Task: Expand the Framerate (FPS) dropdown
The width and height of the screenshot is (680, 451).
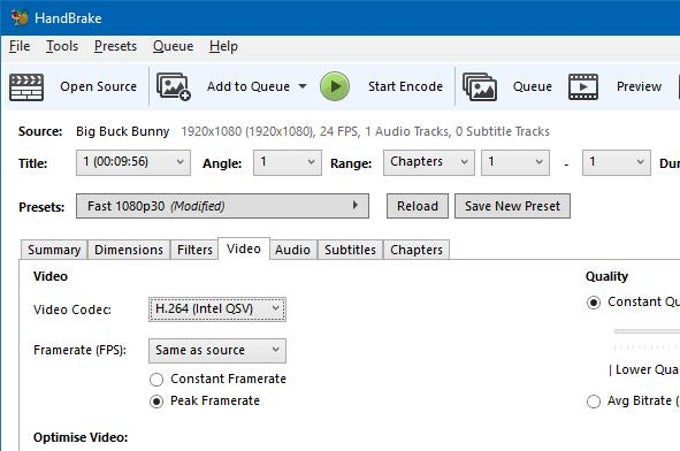Action: [x=217, y=351]
